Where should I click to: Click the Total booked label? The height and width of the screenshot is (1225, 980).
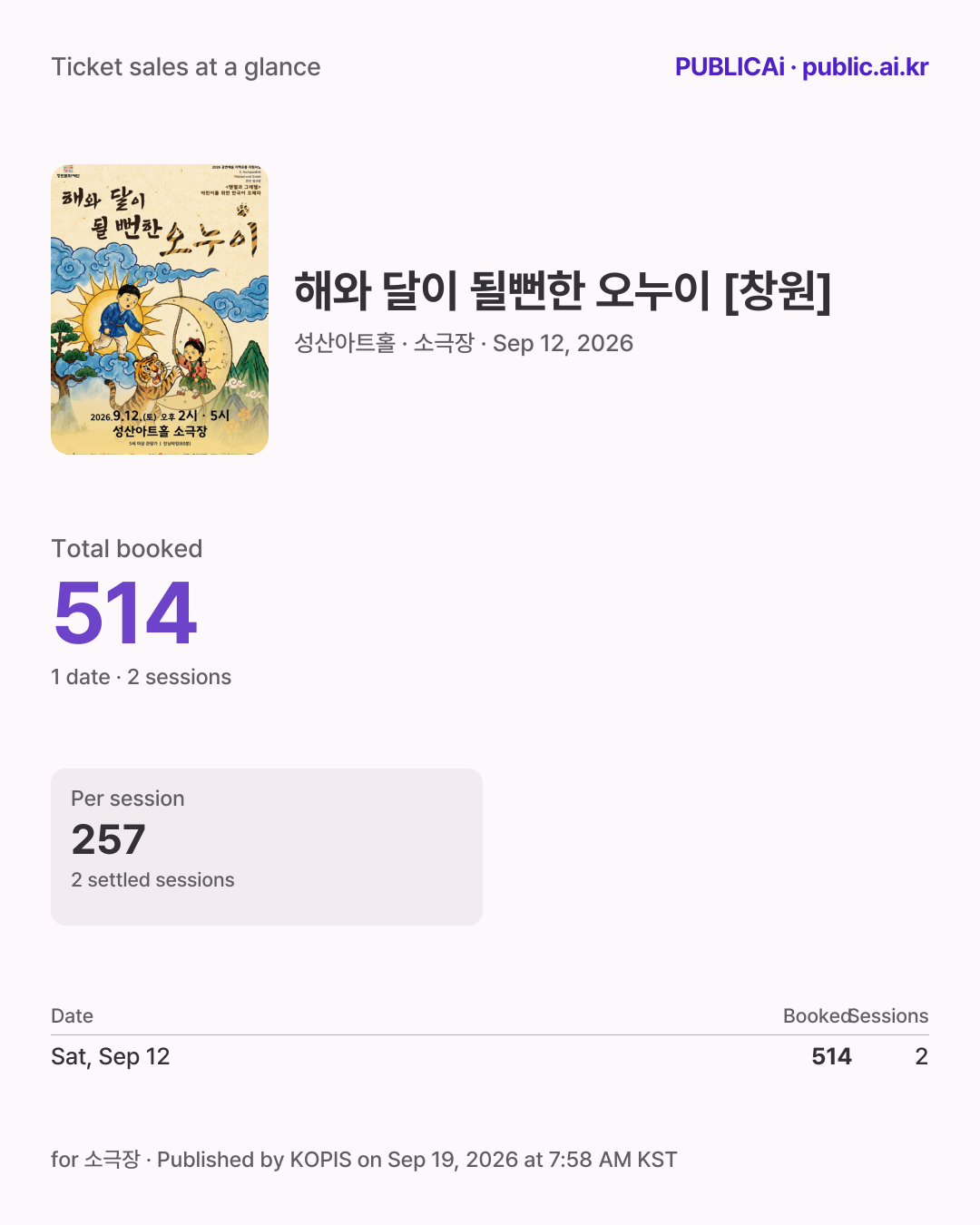127,549
